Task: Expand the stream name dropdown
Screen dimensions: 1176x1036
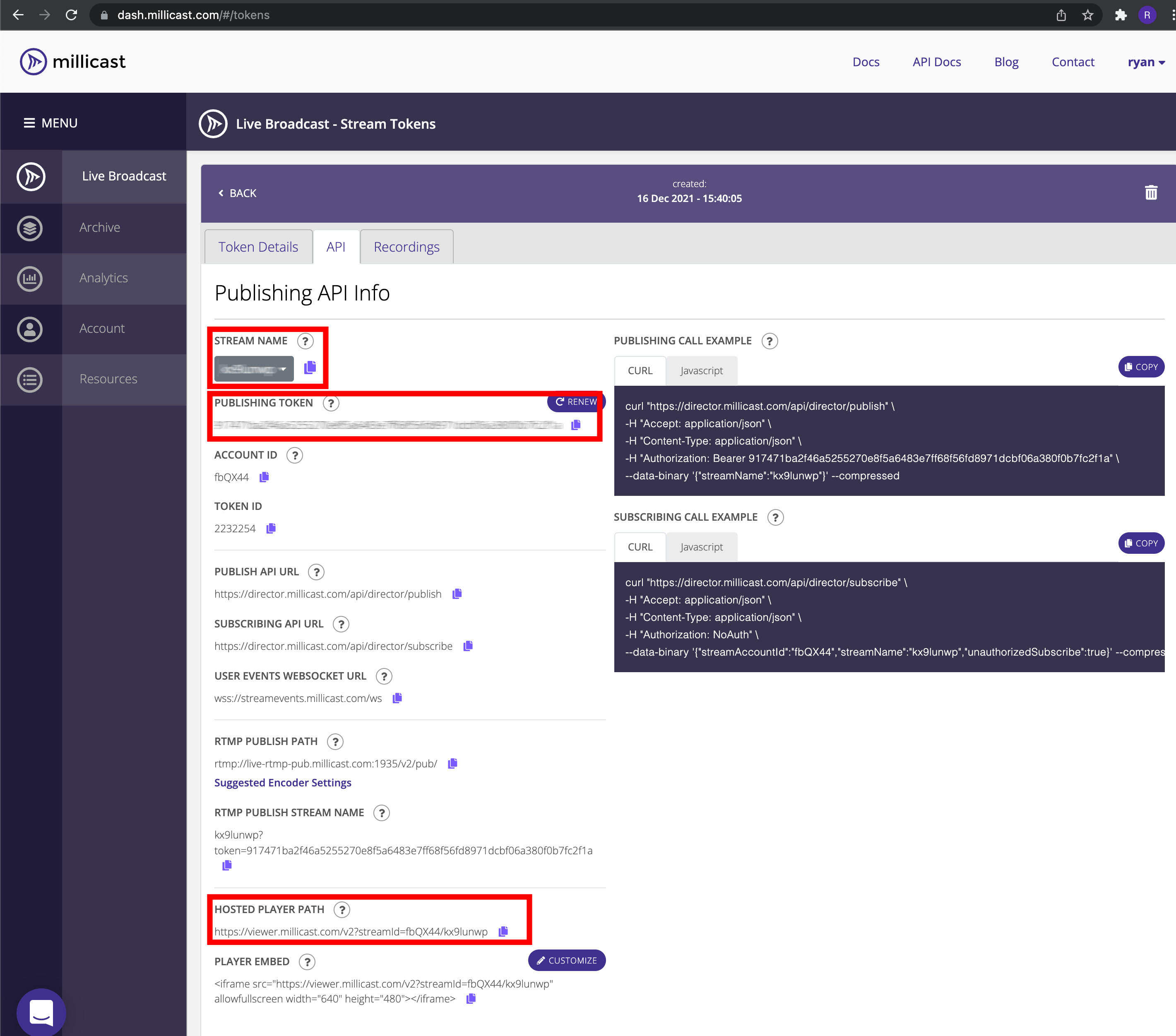Action: coord(254,369)
